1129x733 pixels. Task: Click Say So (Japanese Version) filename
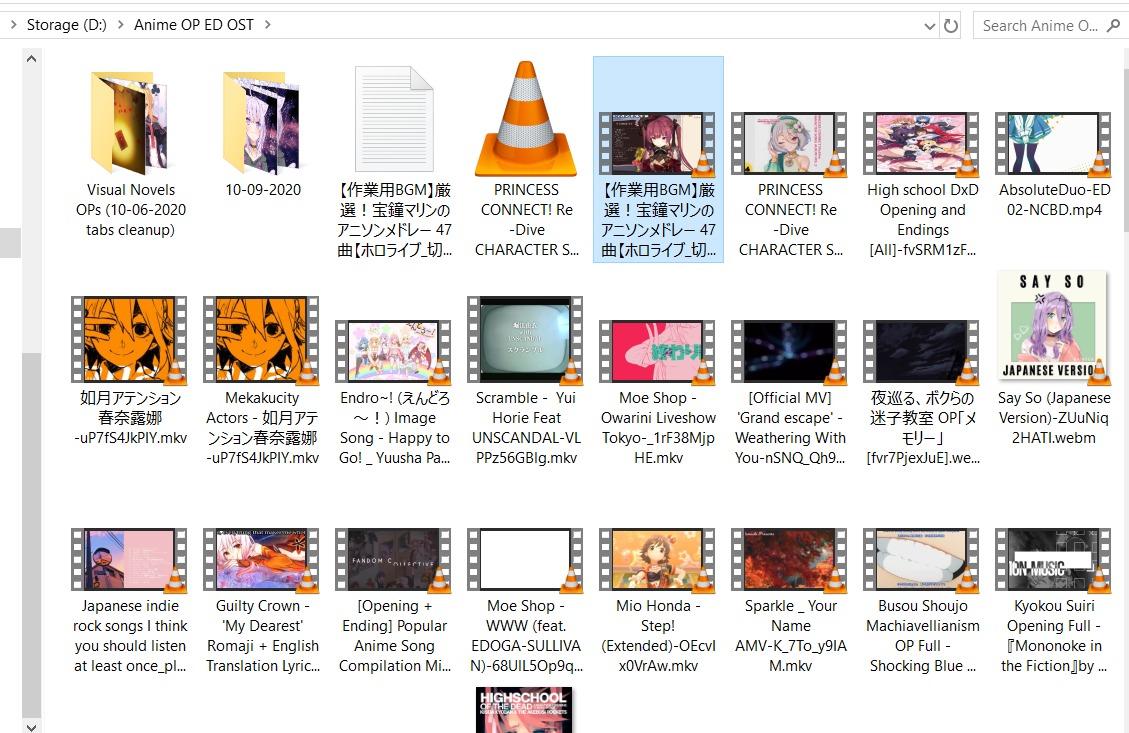click(1053, 418)
